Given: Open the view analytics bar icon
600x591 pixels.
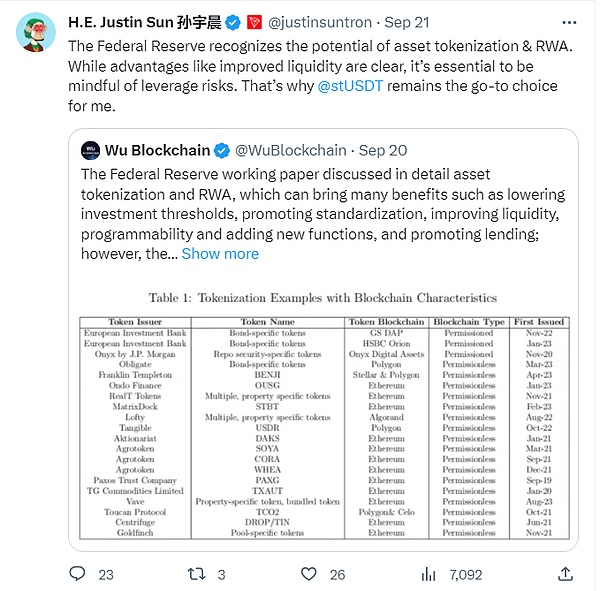Looking at the screenshot, I should [429, 574].
